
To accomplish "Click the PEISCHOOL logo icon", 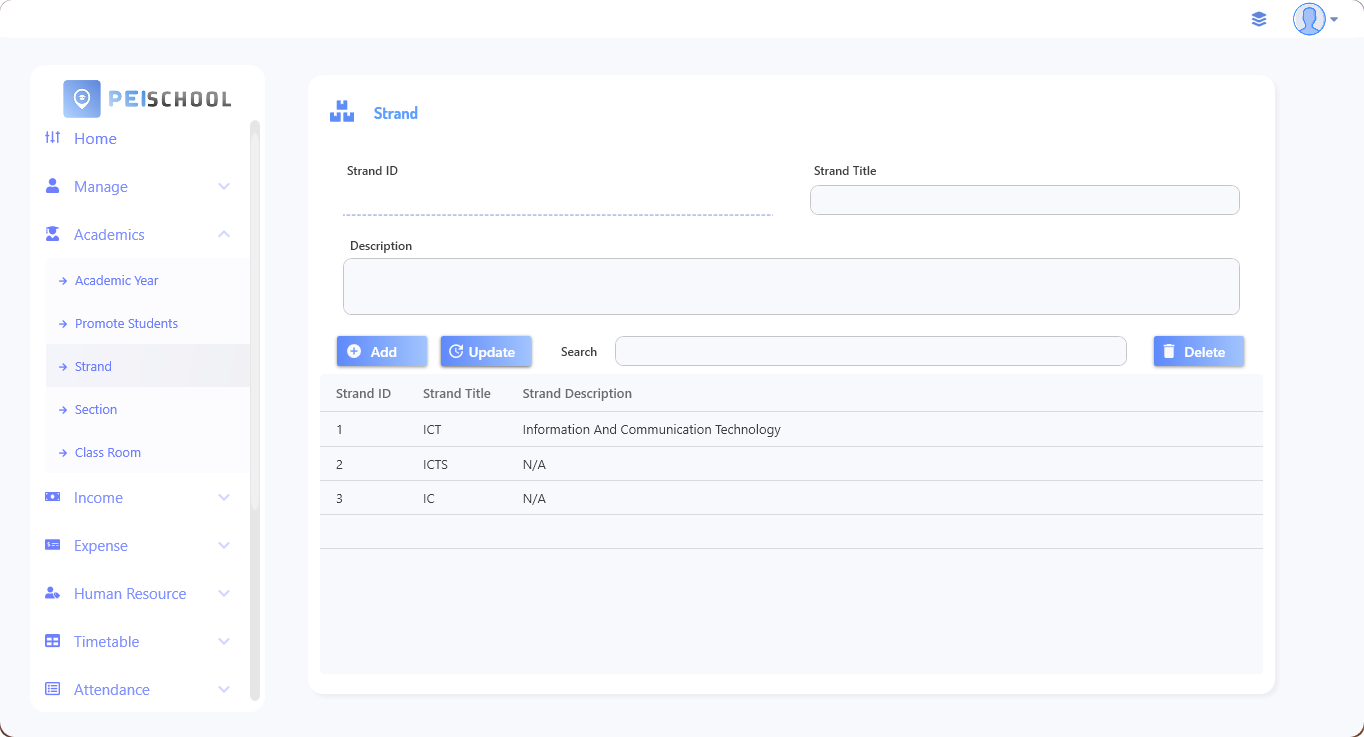I will tap(82, 99).
